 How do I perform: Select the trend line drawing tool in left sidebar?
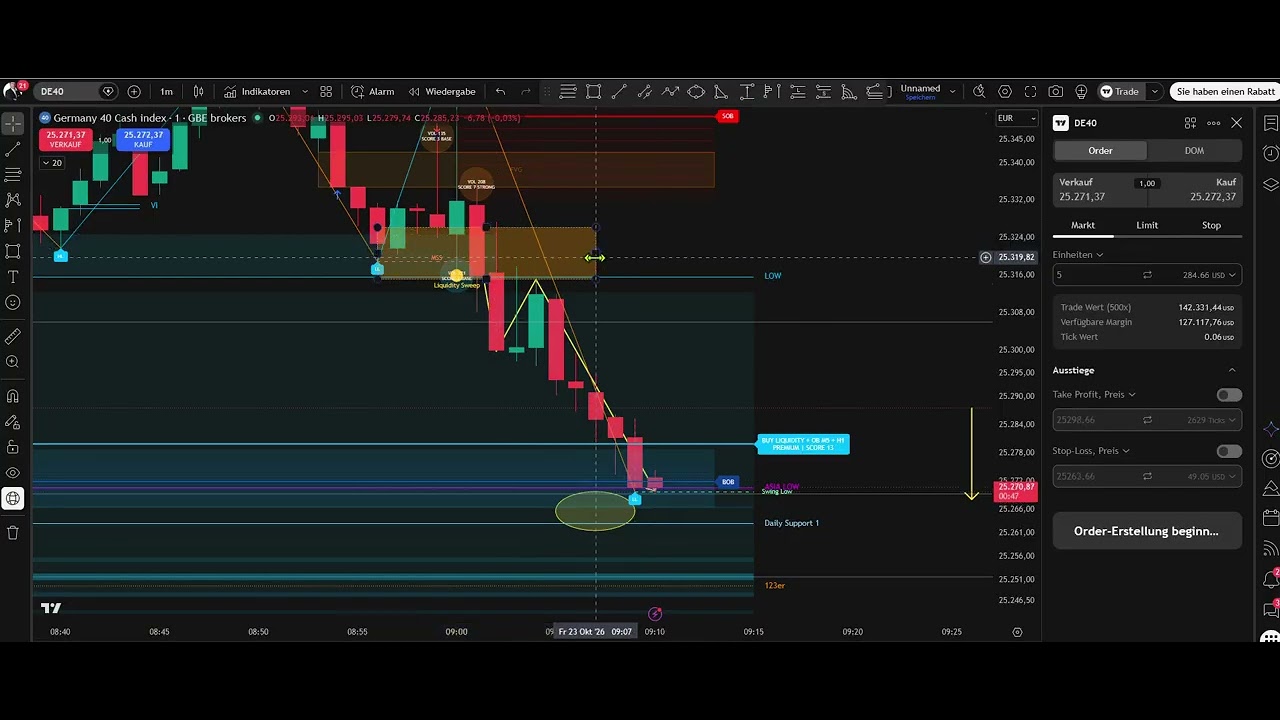(13, 150)
